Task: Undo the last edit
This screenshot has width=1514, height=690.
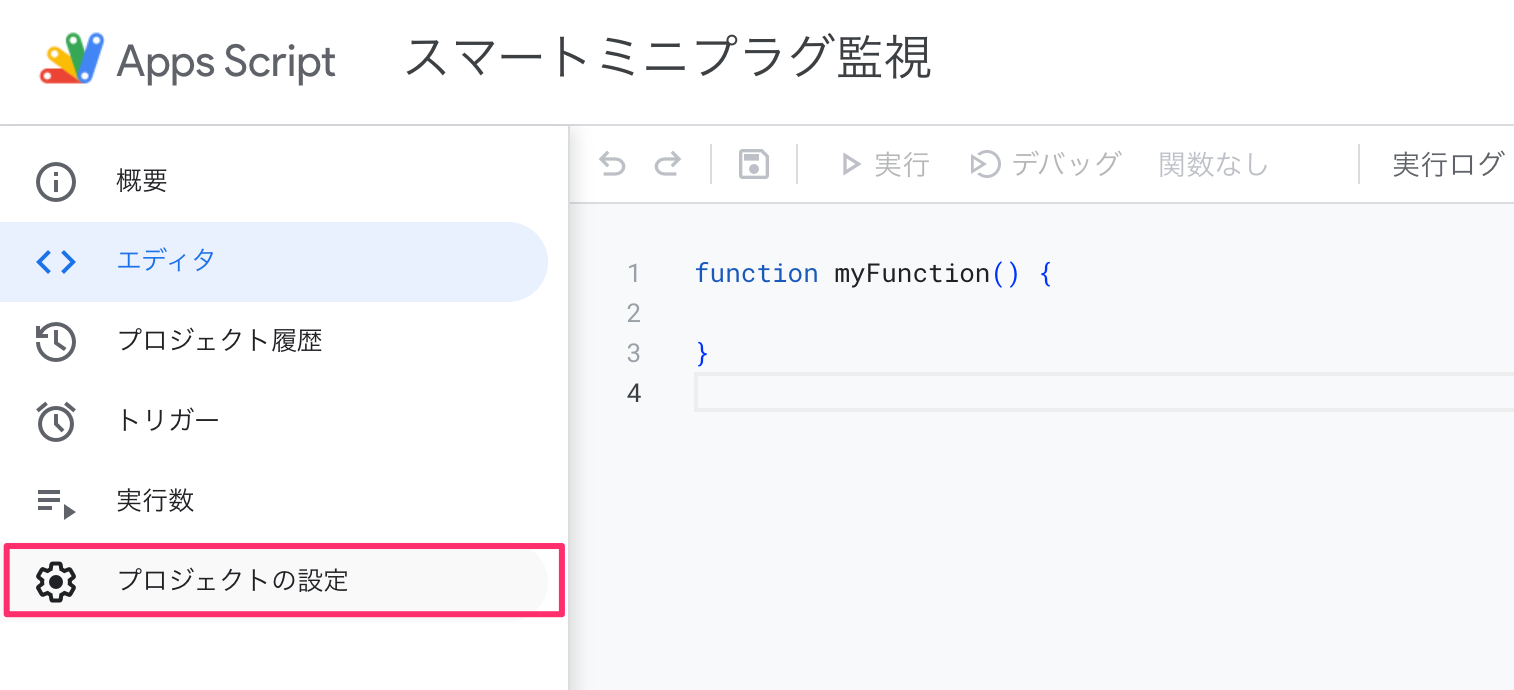Action: [612, 163]
